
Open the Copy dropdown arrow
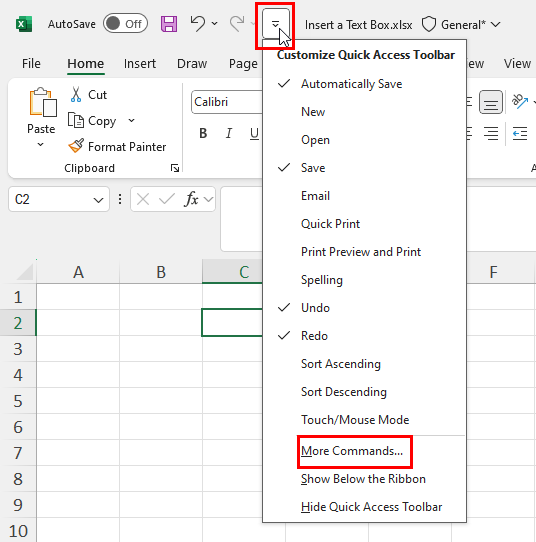click(131, 121)
